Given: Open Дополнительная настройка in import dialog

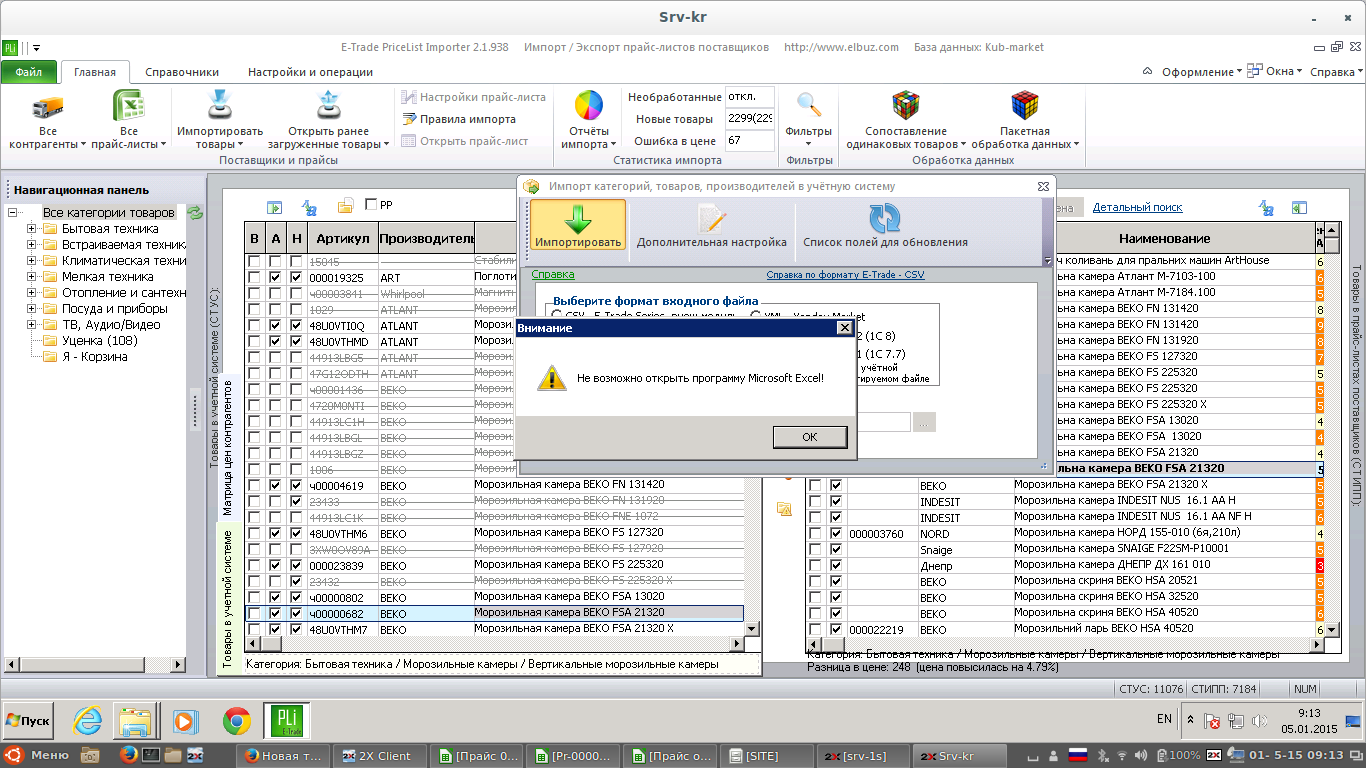Looking at the screenshot, I should (712, 225).
